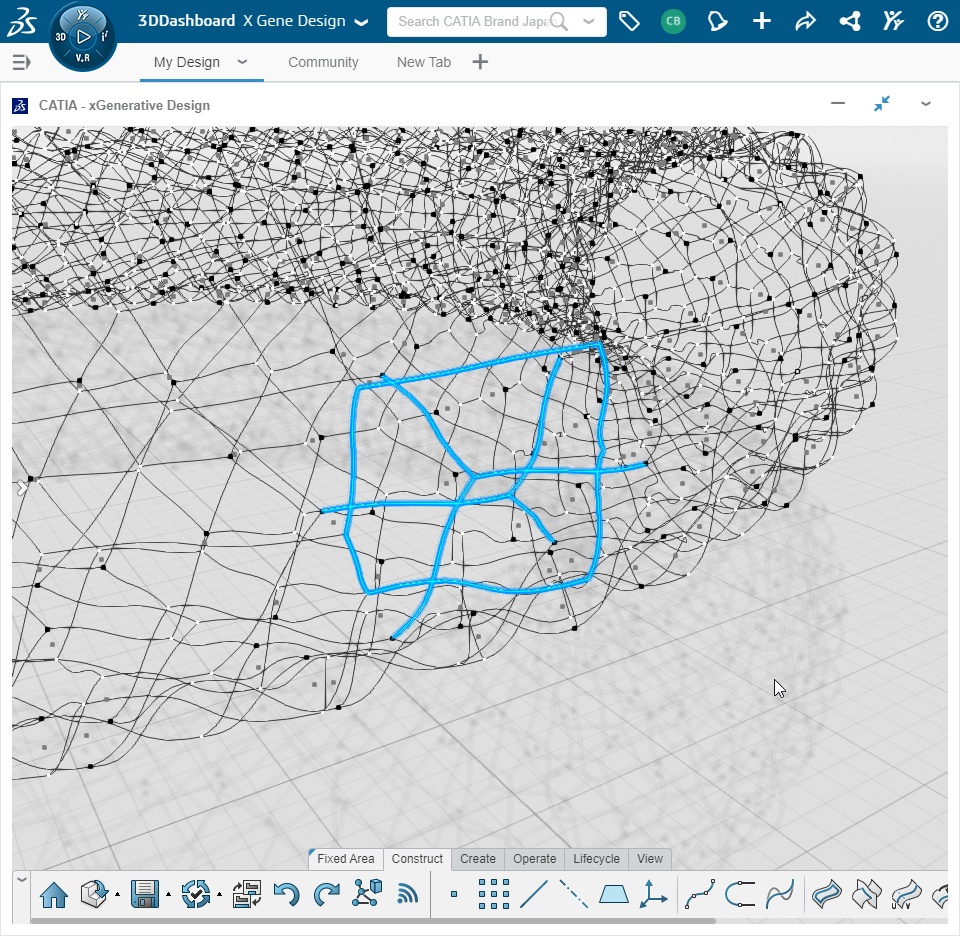Screen dimensions: 960x936
Task: Select the curve on surface tool
Action: pyautogui.click(x=780, y=894)
